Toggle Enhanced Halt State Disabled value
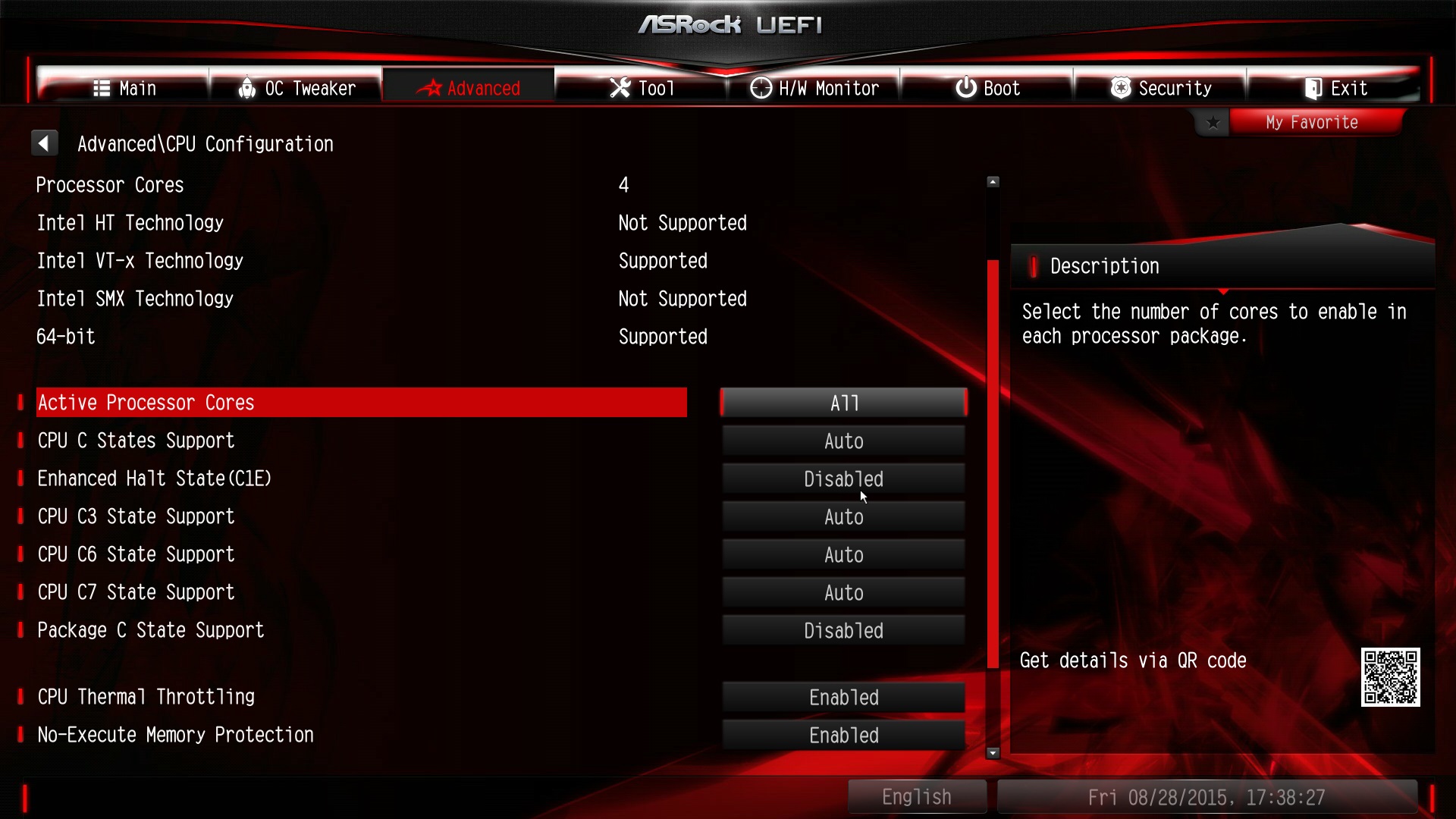Viewport: 1456px width, 819px height. pyautogui.click(x=843, y=479)
